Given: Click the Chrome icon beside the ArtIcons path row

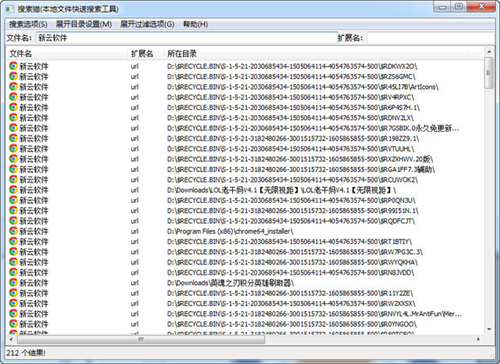Looking at the screenshot, I should point(13,87).
